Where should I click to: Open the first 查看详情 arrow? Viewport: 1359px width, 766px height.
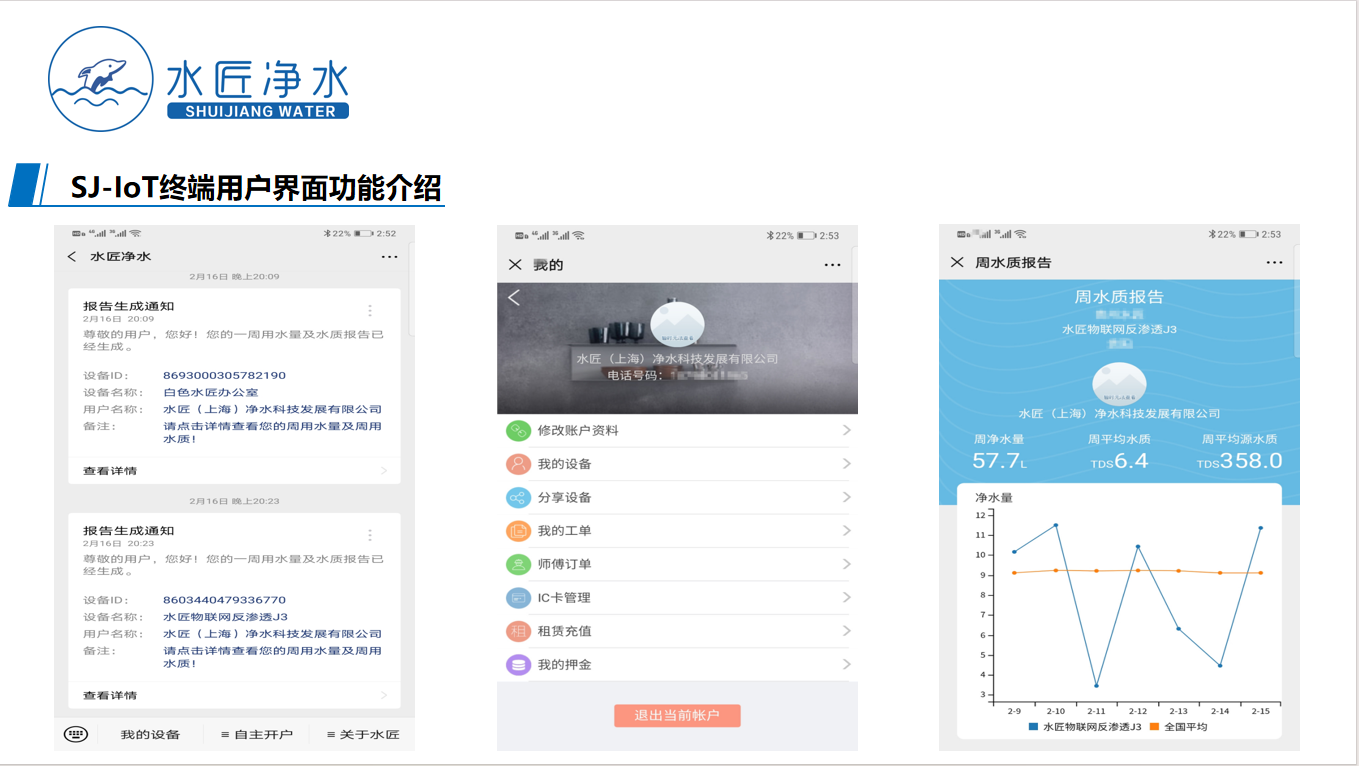point(384,471)
